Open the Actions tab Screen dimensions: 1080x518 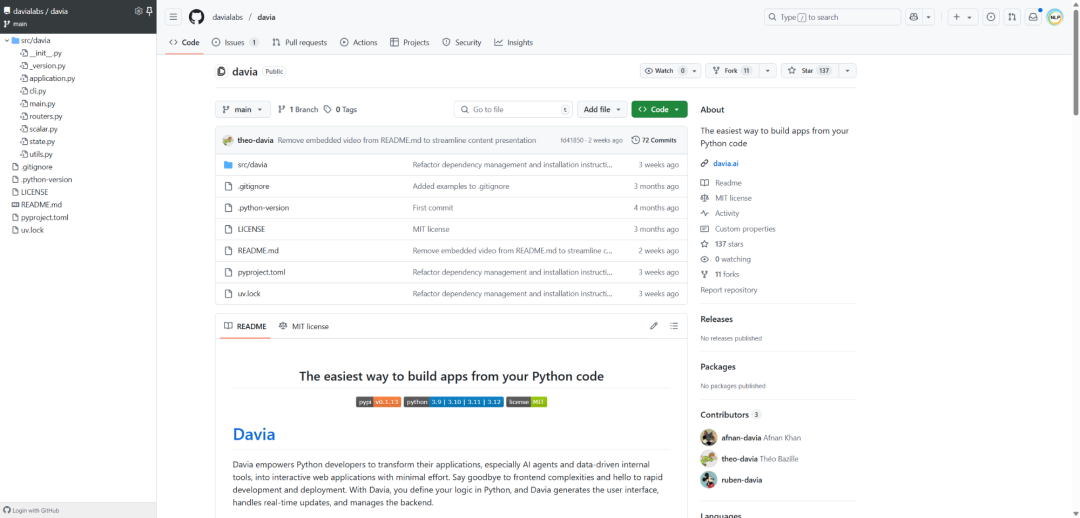(x=358, y=43)
